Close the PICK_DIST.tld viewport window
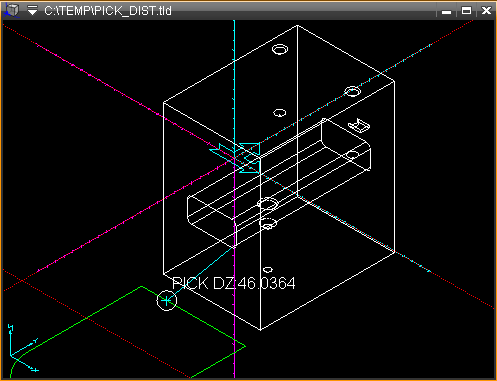497x381 pixels. 486,11
